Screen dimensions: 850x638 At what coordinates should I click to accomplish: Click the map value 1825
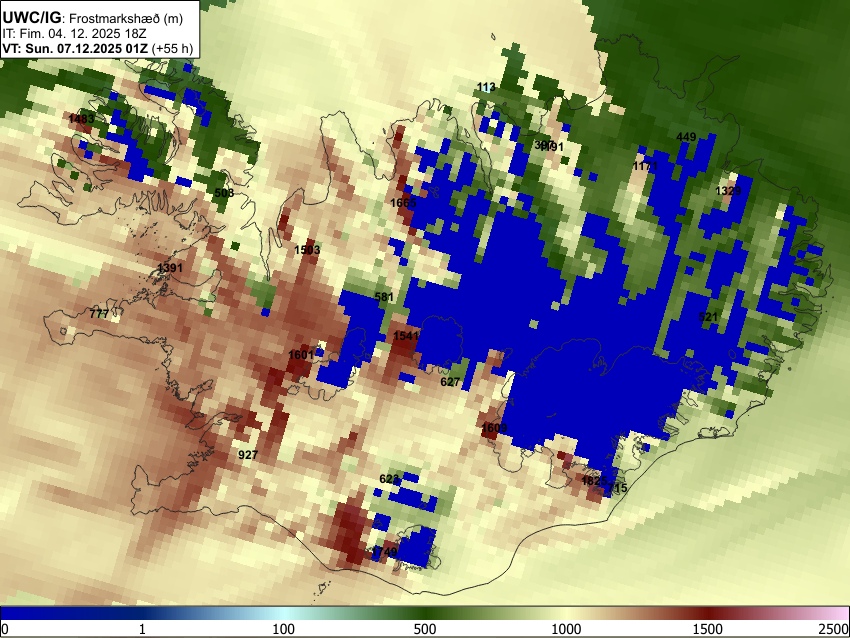594,481
